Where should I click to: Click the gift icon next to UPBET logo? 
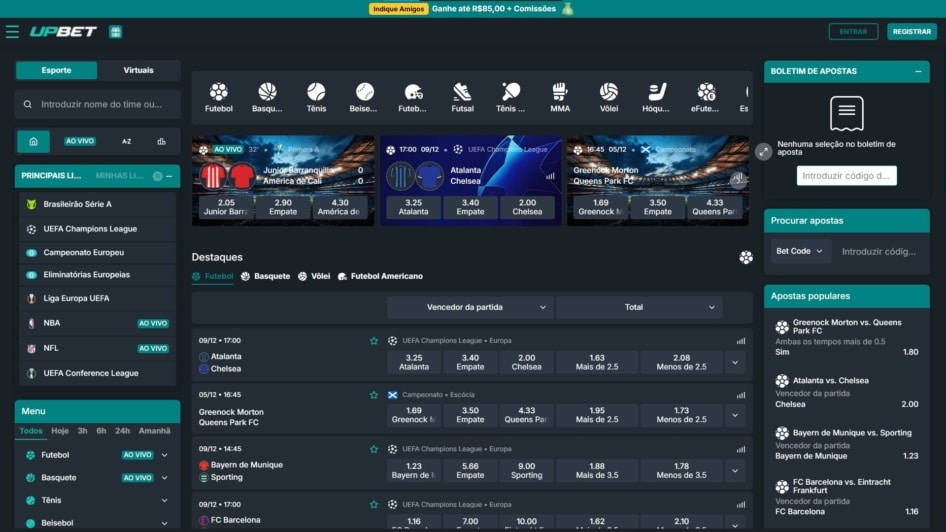(115, 32)
